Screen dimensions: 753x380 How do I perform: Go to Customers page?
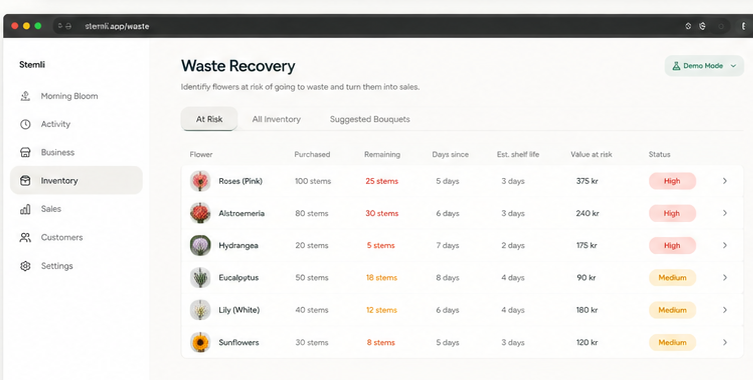pos(76,237)
